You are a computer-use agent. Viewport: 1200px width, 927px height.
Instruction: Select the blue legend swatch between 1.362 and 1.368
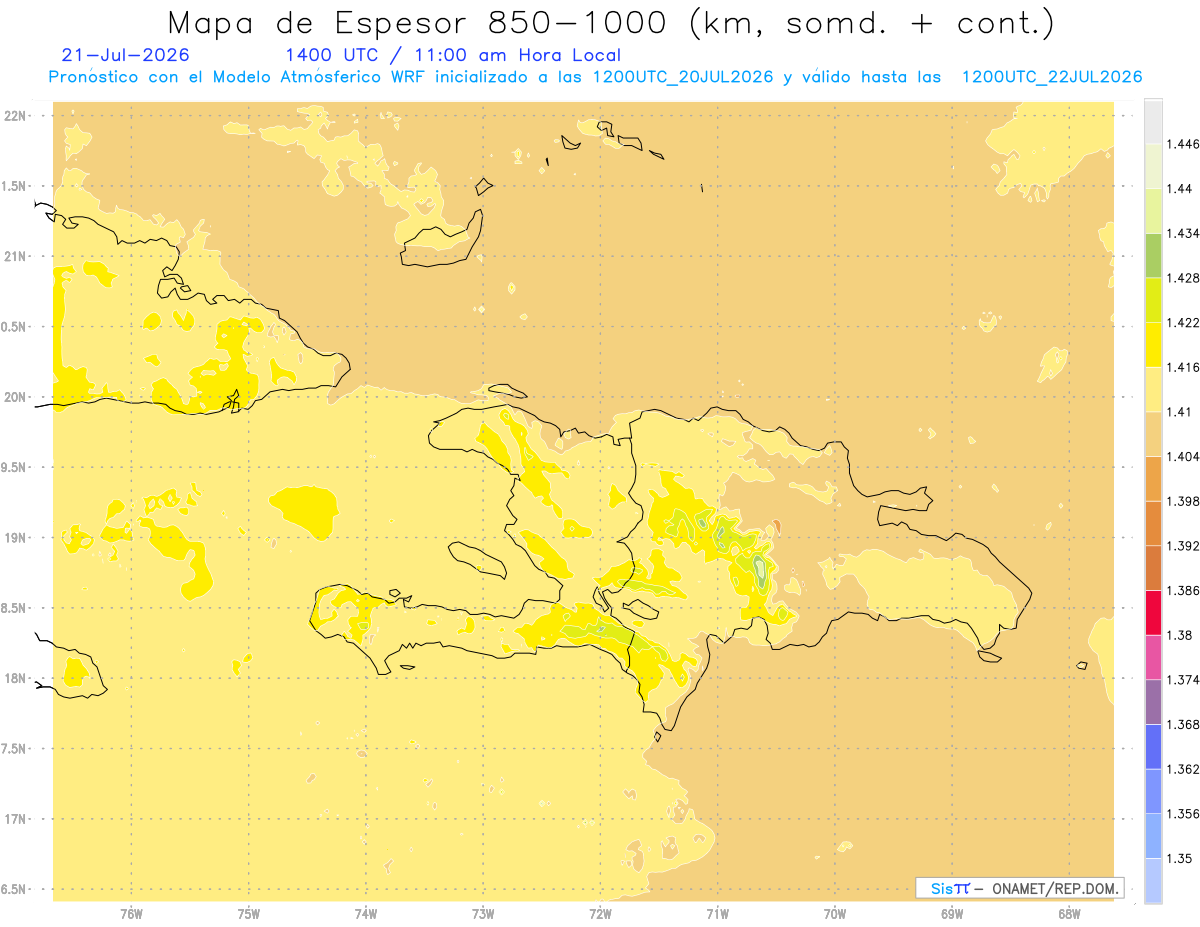(1153, 746)
